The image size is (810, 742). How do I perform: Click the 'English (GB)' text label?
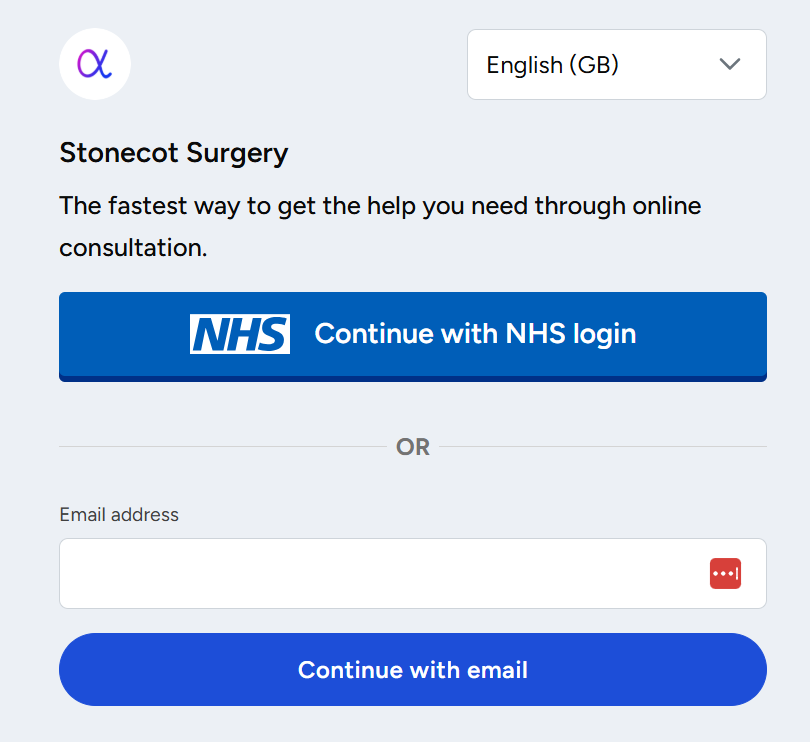(552, 65)
